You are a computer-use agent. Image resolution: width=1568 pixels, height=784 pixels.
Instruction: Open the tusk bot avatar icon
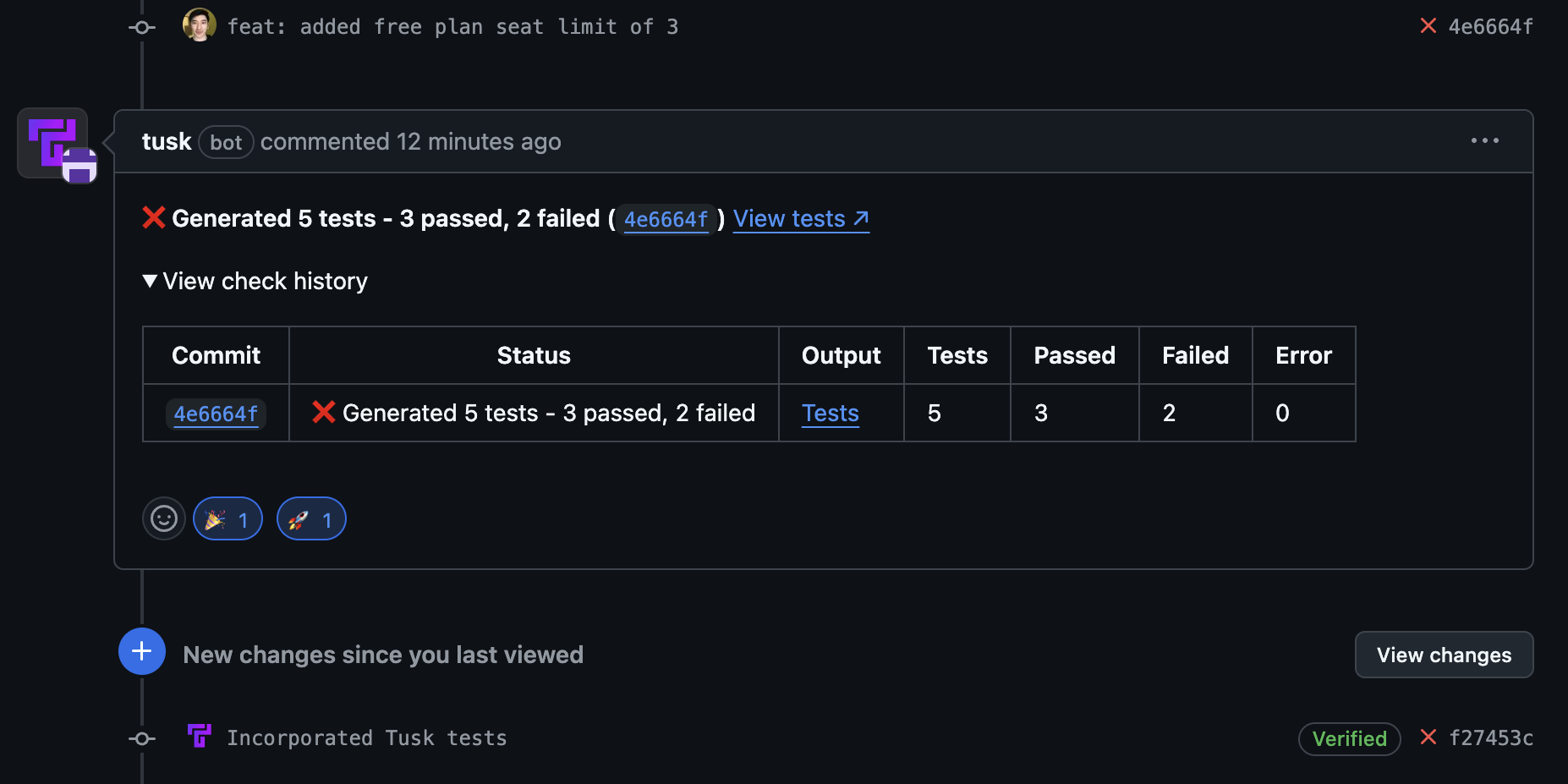53,142
